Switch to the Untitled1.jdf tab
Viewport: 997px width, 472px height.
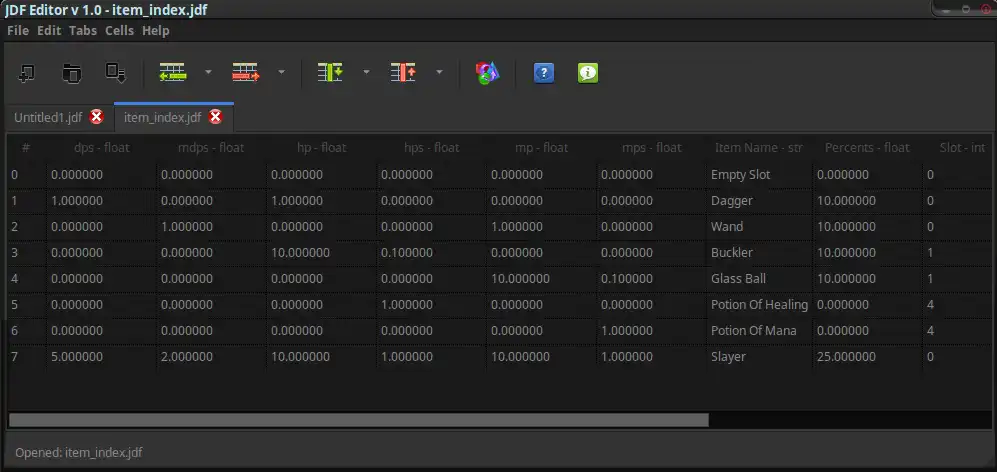(x=48, y=118)
